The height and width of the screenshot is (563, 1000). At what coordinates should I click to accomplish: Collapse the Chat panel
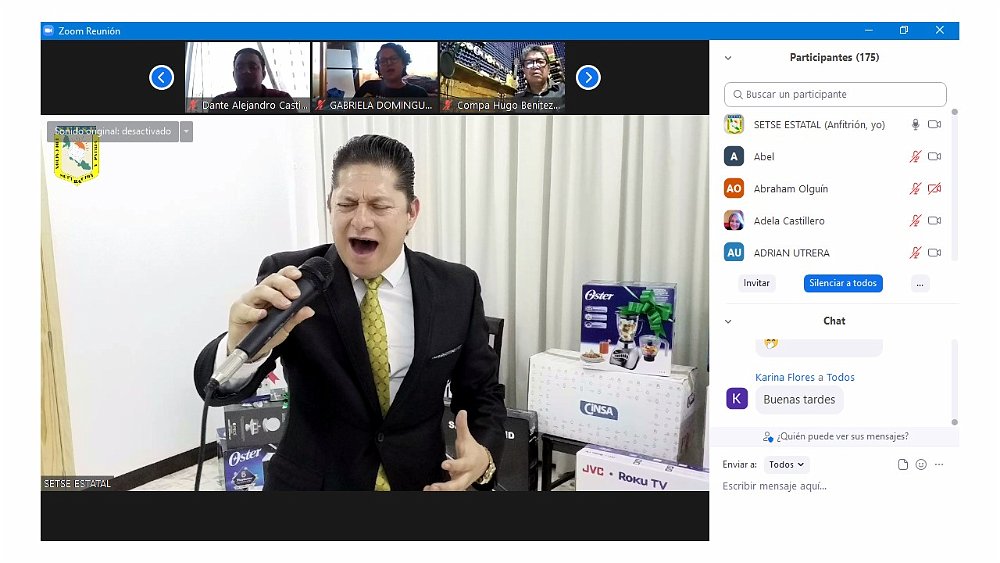coord(728,321)
